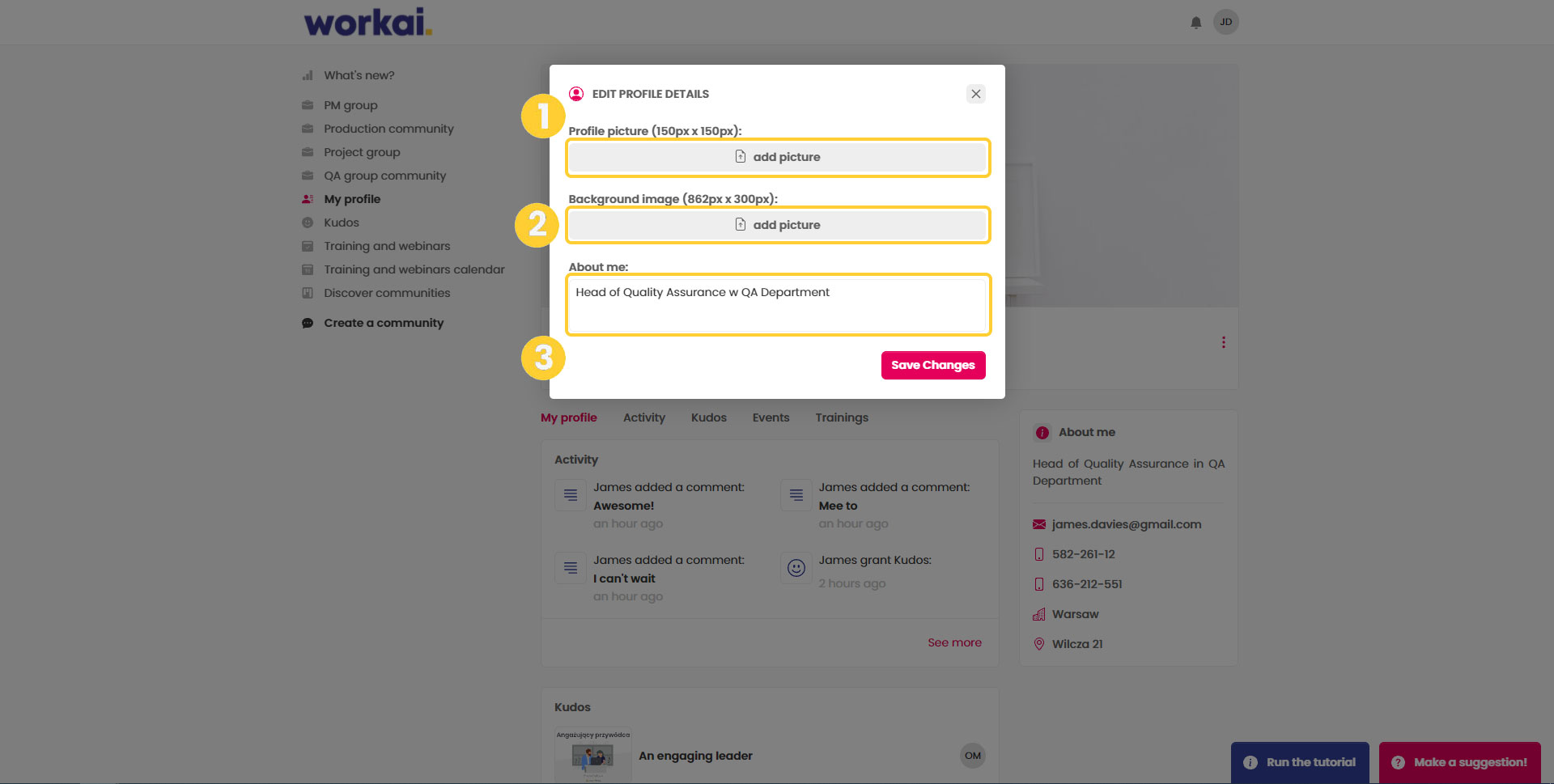Click the three-dot profile options menu
Image resolution: width=1554 pixels, height=784 pixels.
1223,342
